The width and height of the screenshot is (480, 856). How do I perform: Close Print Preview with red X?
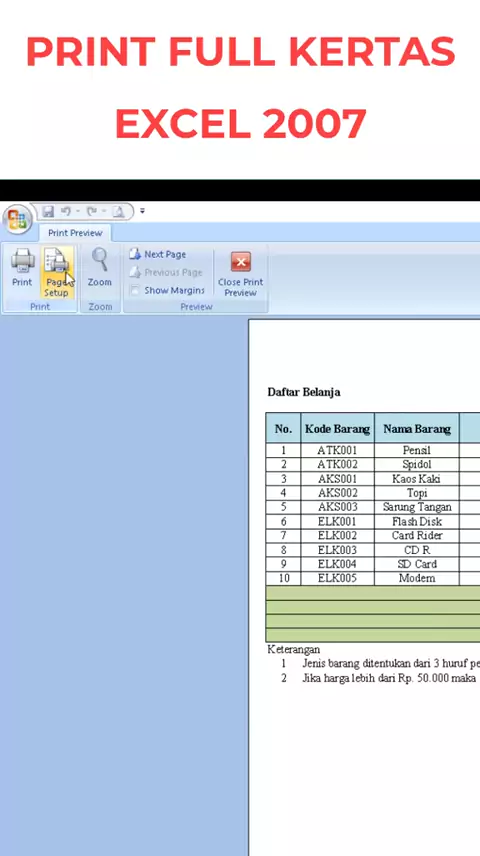click(240, 275)
